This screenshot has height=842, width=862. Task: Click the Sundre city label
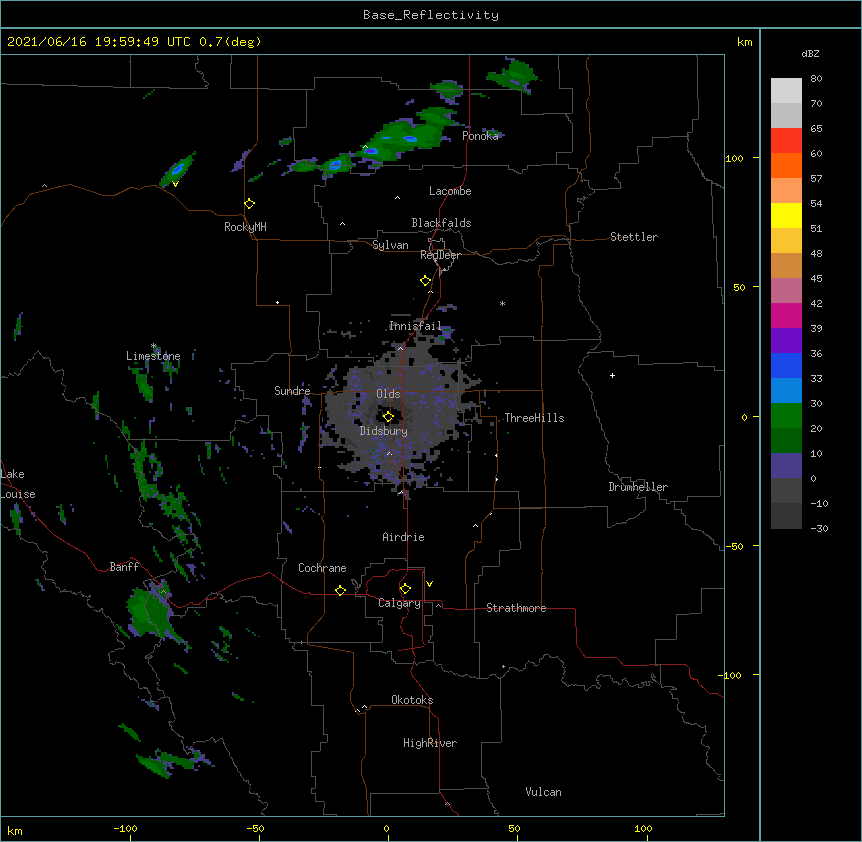[292, 391]
